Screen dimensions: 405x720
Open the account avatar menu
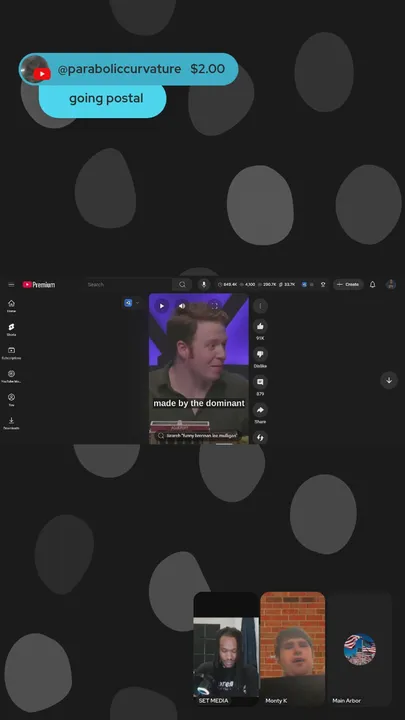click(391, 285)
